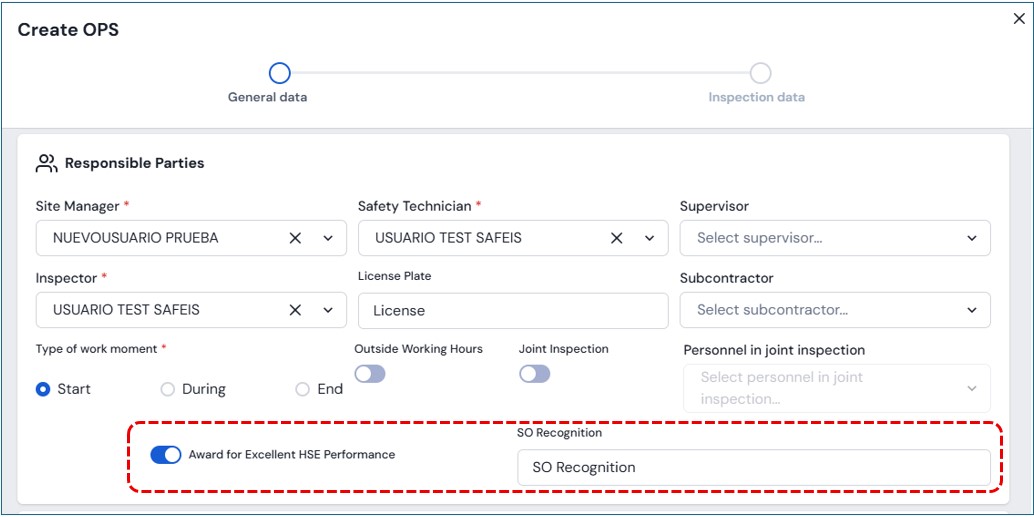
Task: Clear the Inspector selected value
Action: coord(295,310)
